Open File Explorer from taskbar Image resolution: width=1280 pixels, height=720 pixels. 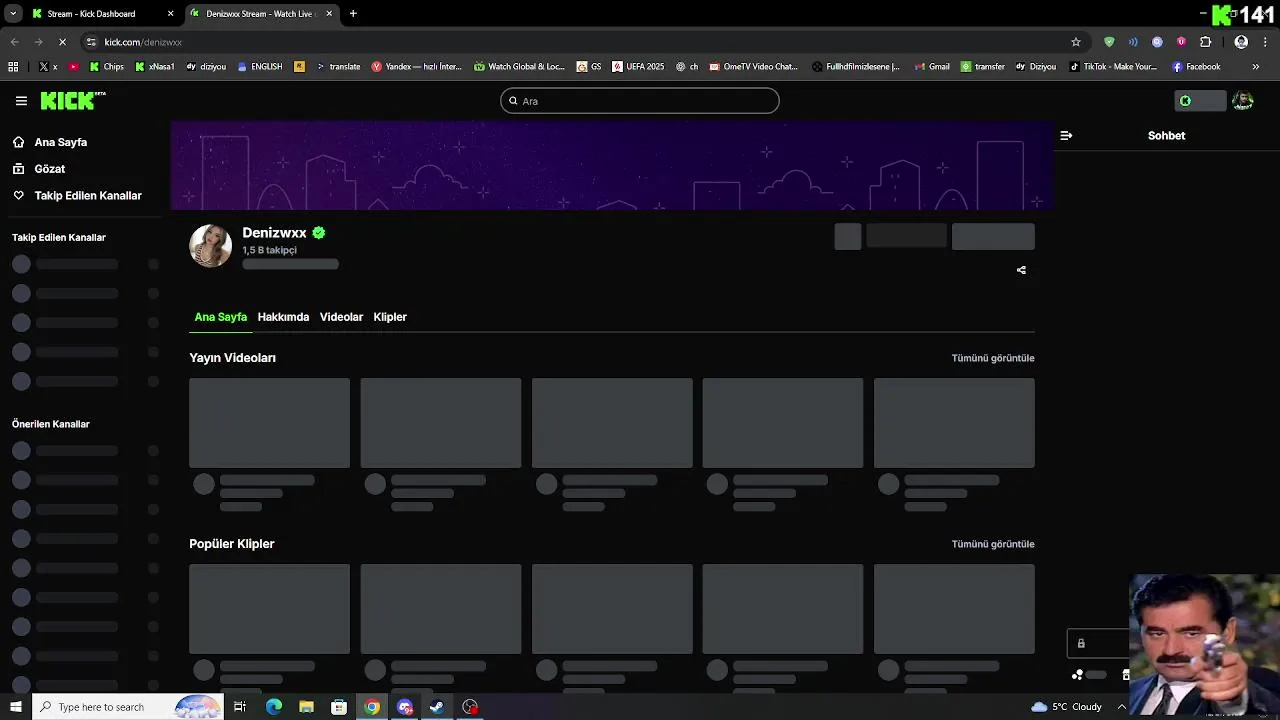click(x=306, y=707)
